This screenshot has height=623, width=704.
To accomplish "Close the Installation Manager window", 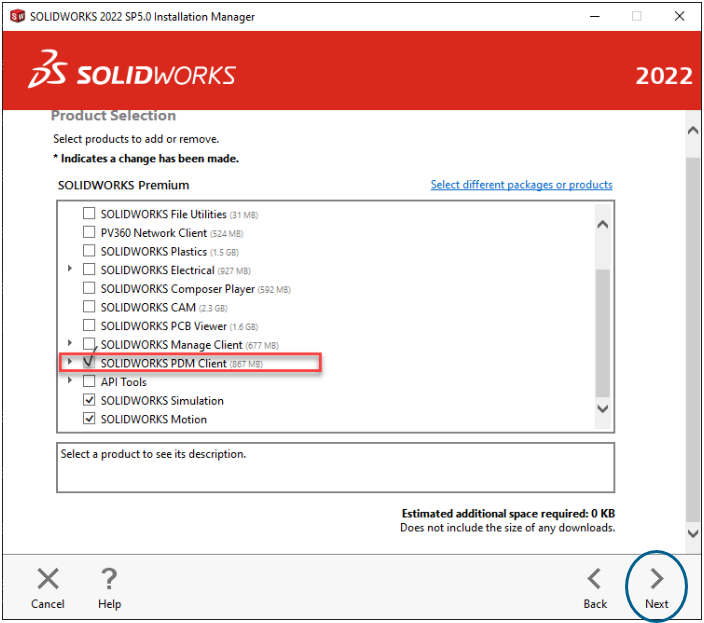I will point(679,17).
